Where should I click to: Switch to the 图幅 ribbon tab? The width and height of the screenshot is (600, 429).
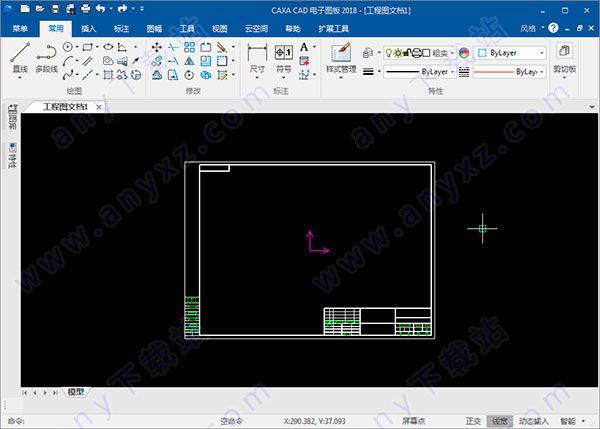pos(154,29)
